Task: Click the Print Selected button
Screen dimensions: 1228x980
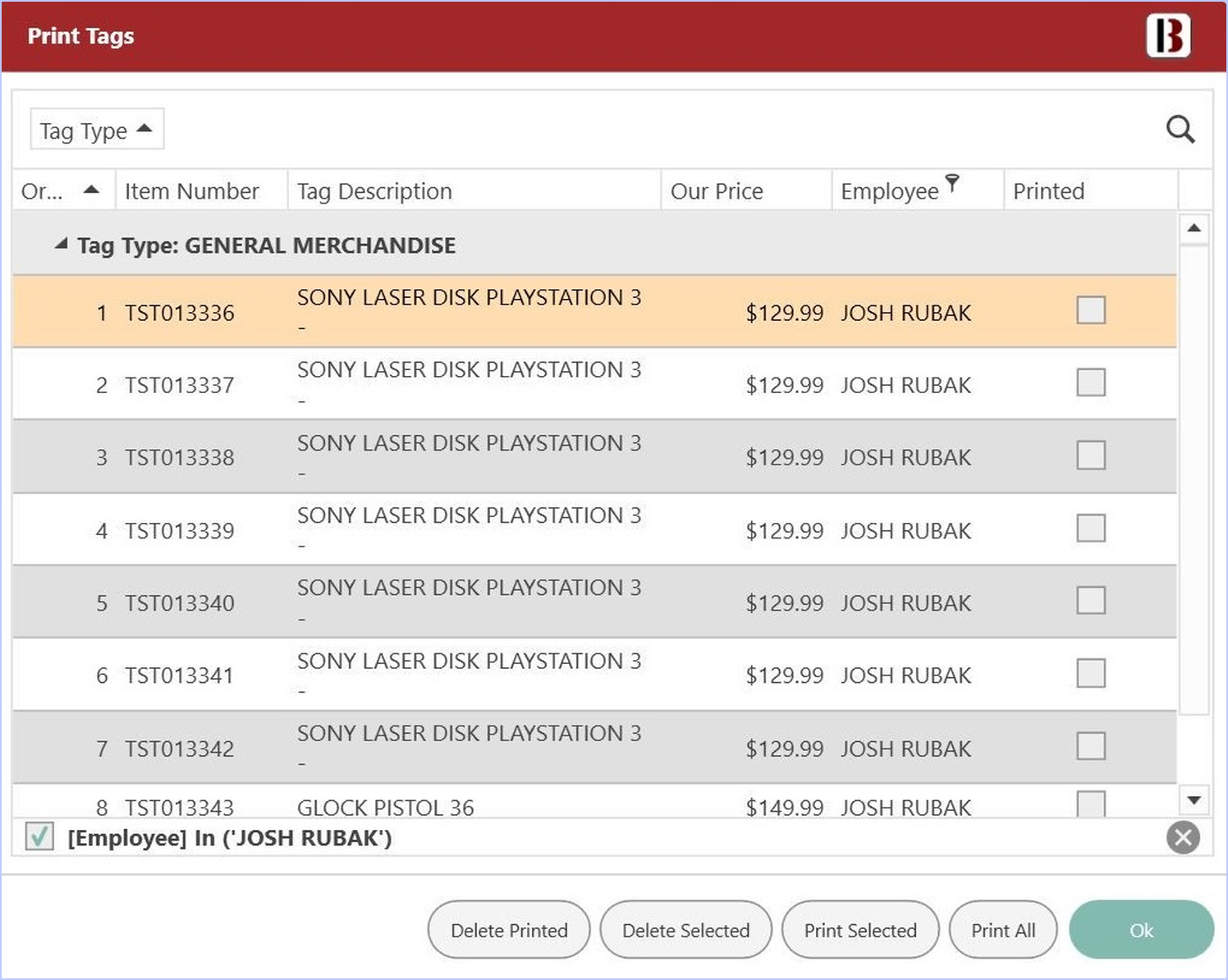Action: (x=860, y=930)
